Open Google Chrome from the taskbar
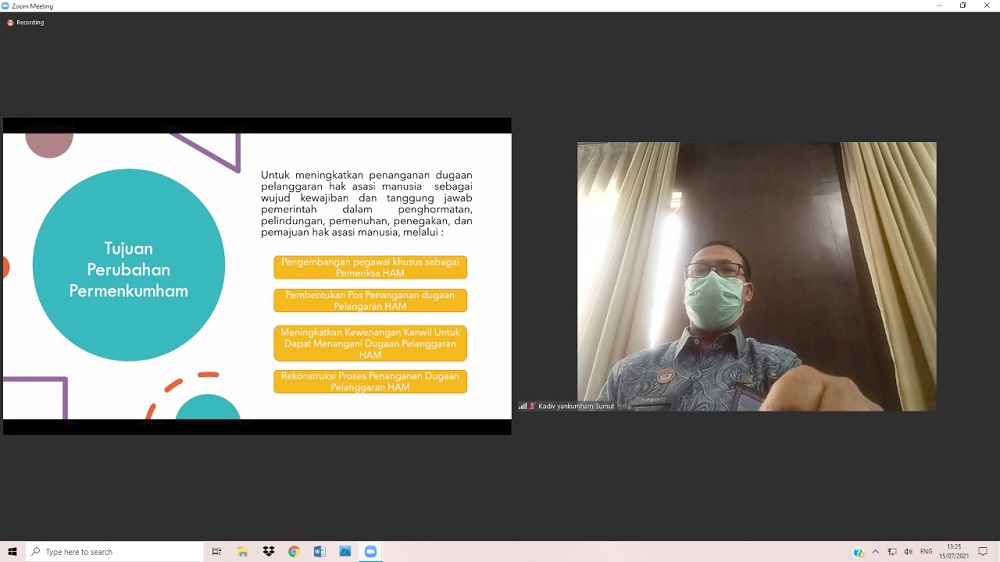1000x562 pixels. pos(294,551)
